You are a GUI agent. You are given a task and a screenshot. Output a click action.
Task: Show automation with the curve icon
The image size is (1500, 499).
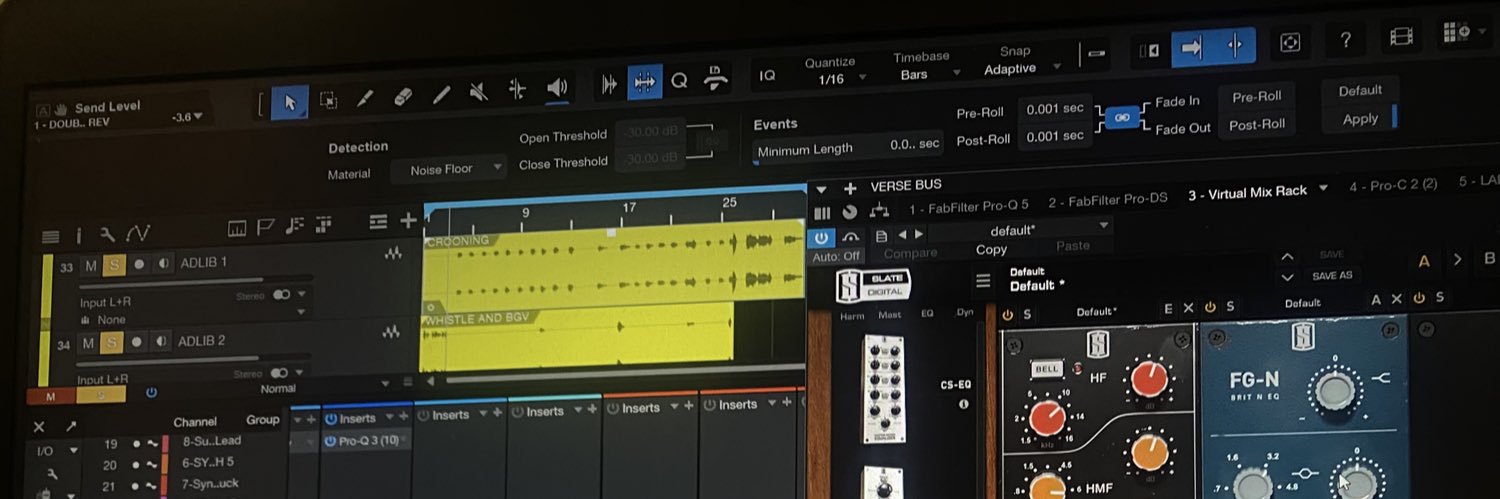pyautogui.click(x=138, y=233)
